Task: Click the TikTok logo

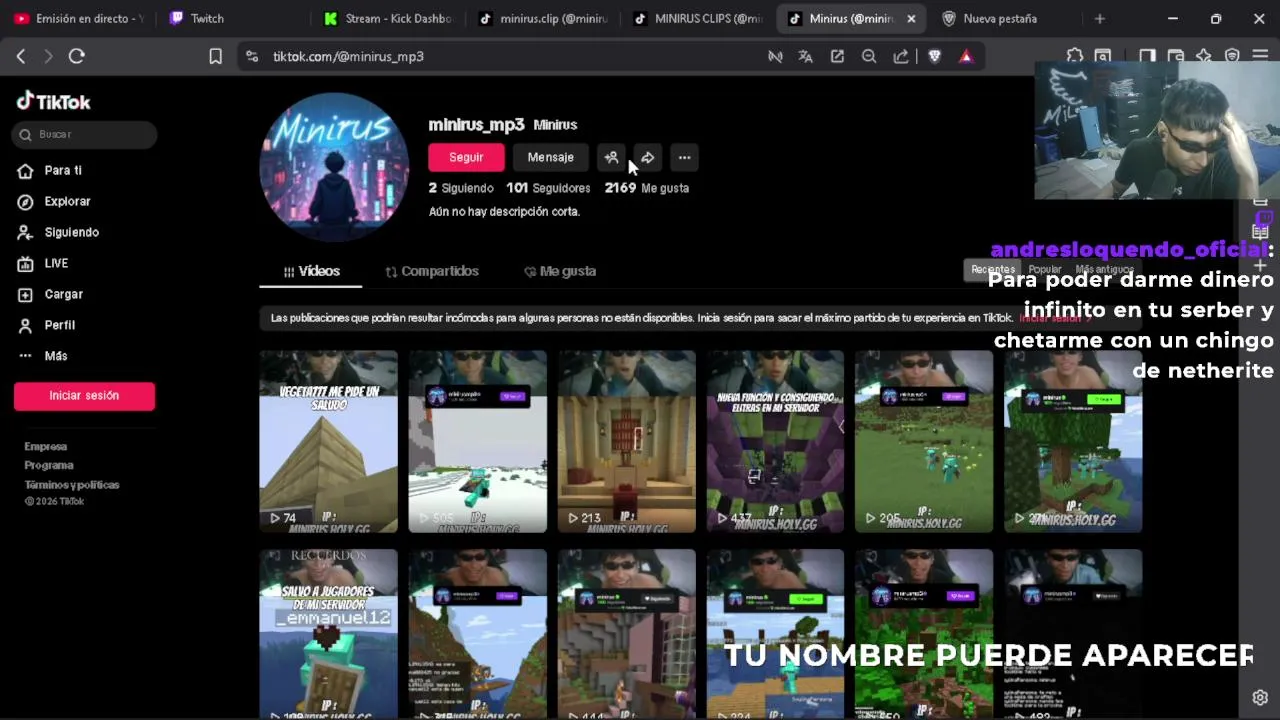Action: click(x=54, y=101)
